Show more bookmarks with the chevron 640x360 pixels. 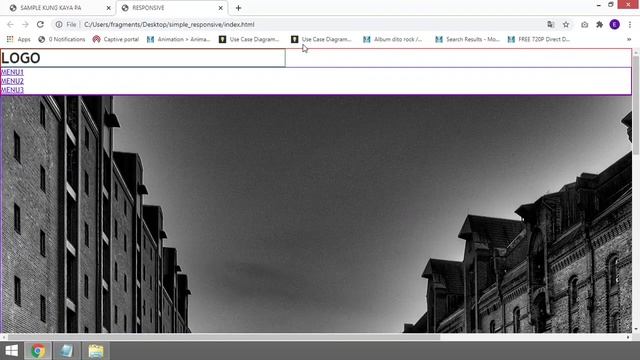coord(629,39)
